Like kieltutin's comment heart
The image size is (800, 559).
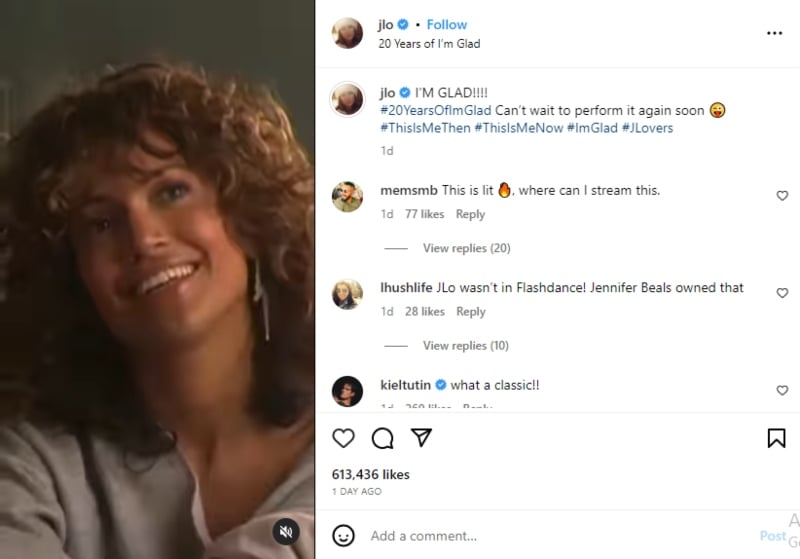[782, 390]
